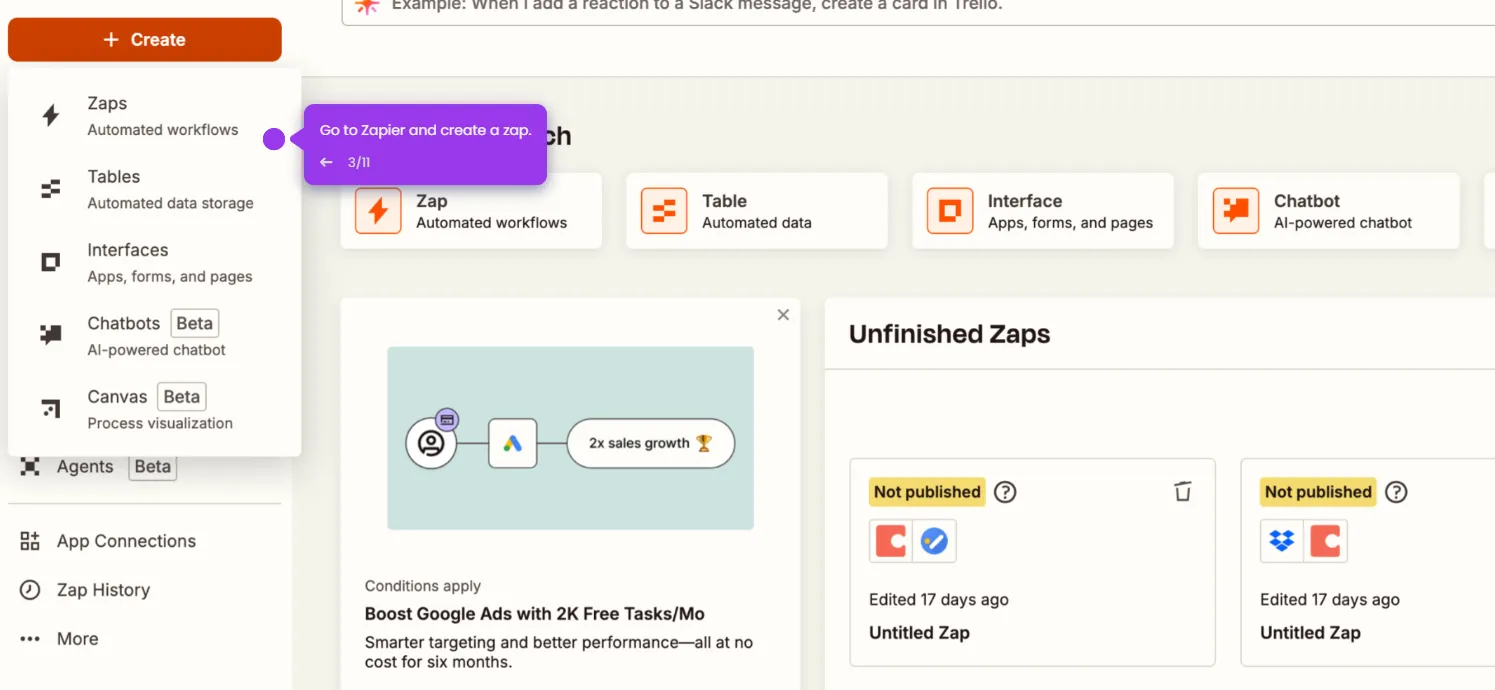Click the orange Zap card icon

[378, 211]
